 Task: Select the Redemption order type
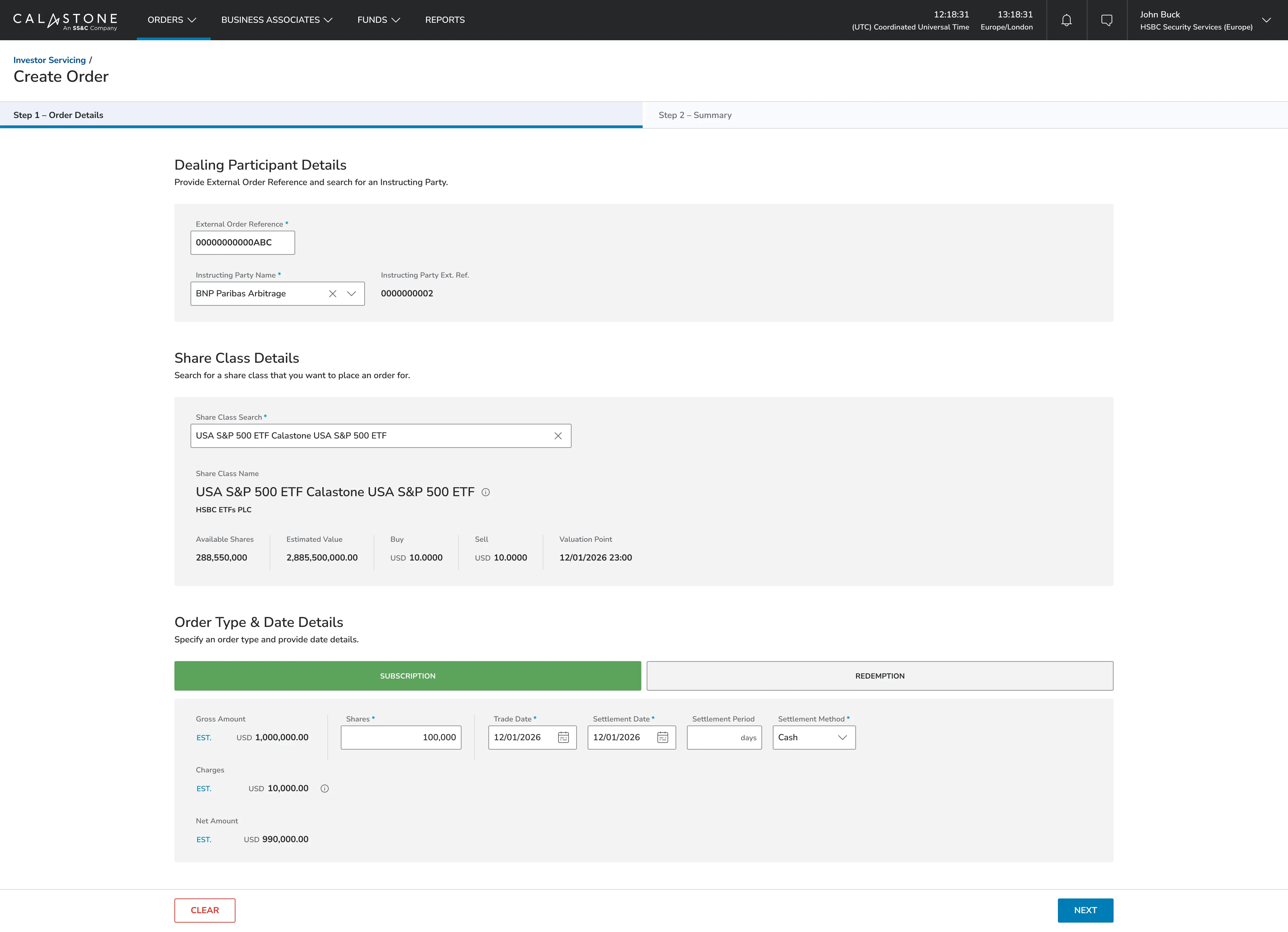[880, 676]
